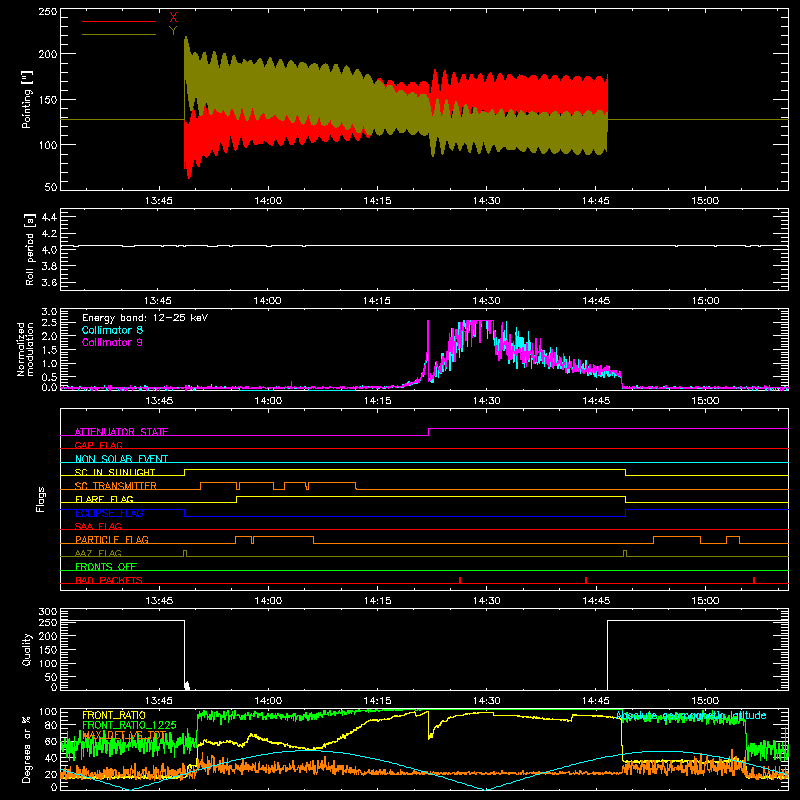Click the Flags axis title
Image resolution: width=800 pixels, height=800 pixels.
pos(40,499)
